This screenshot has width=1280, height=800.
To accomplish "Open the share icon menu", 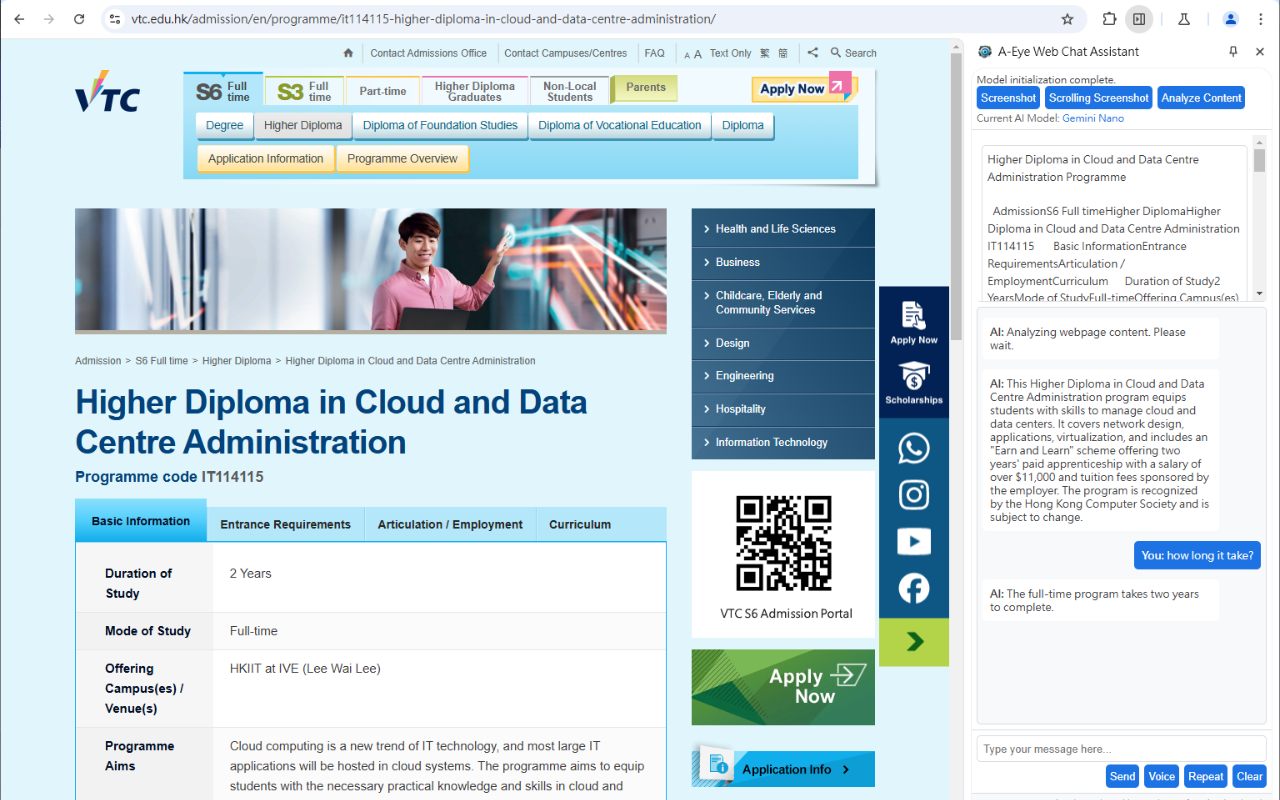I will [812, 53].
